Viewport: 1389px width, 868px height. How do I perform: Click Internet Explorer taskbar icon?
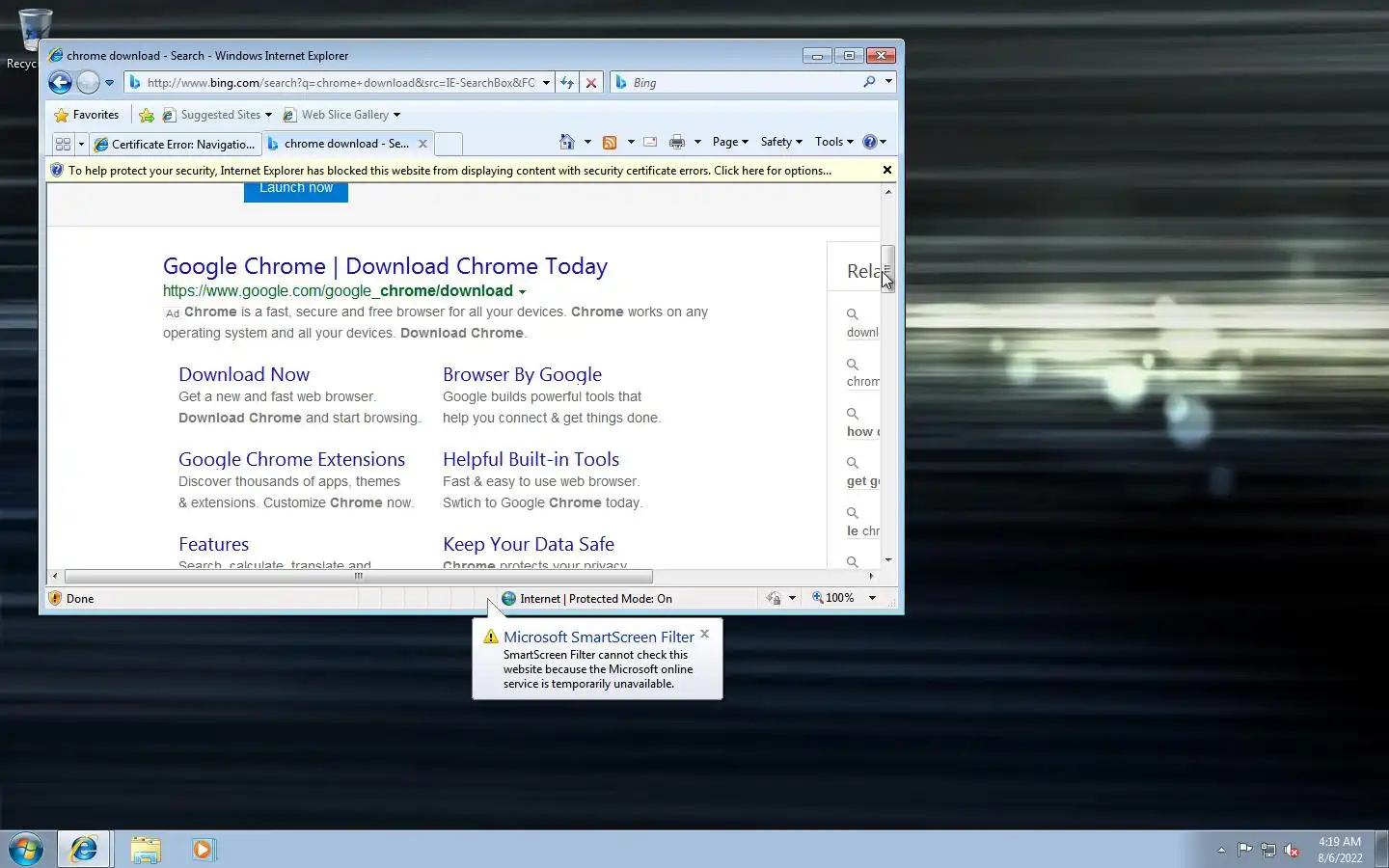[84, 850]
